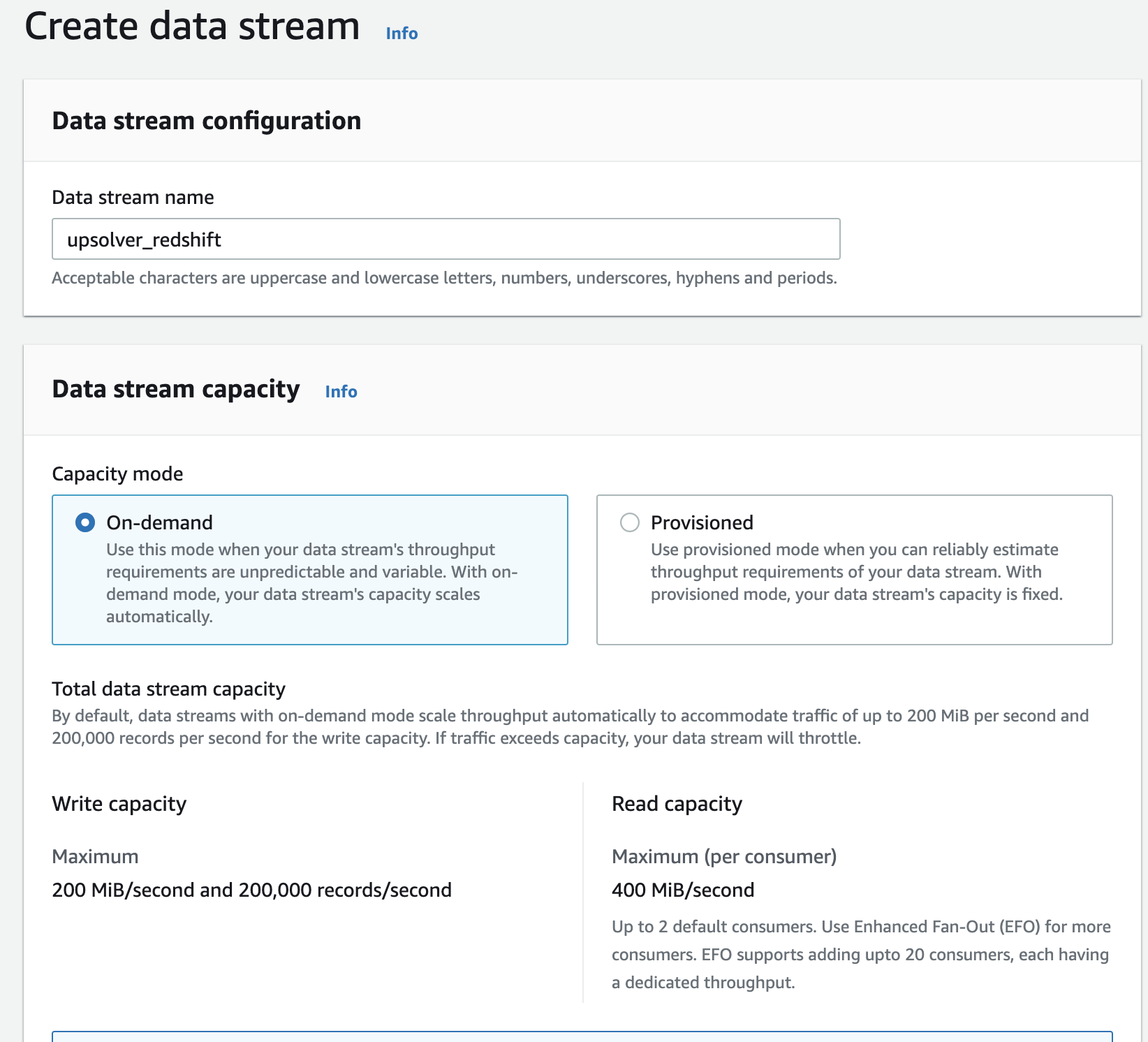
Task: Open the Info link beside Data stream capacity
Action: (341, 392)
